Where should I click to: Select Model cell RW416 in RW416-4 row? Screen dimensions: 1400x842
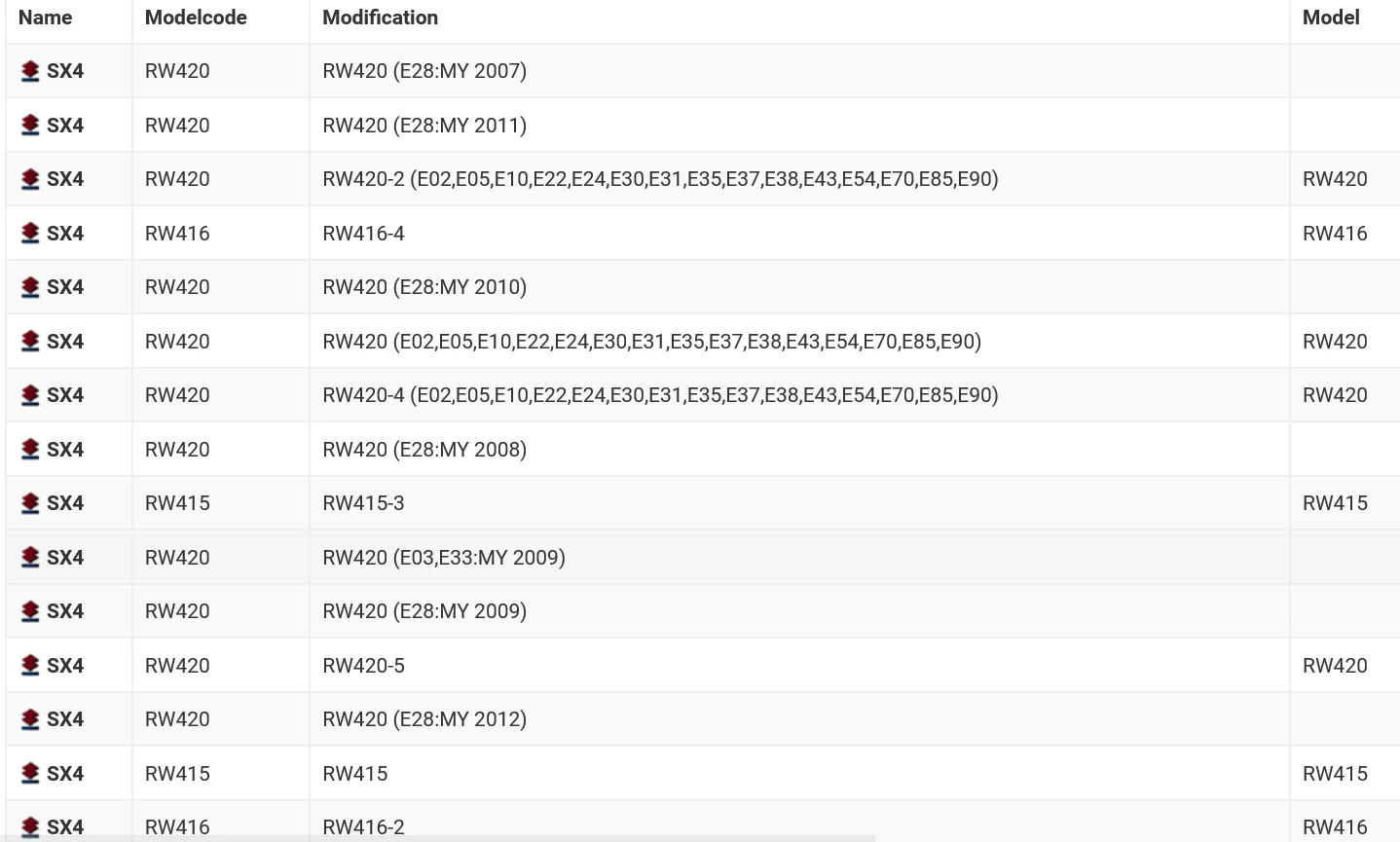click(x=1345, y=234)
